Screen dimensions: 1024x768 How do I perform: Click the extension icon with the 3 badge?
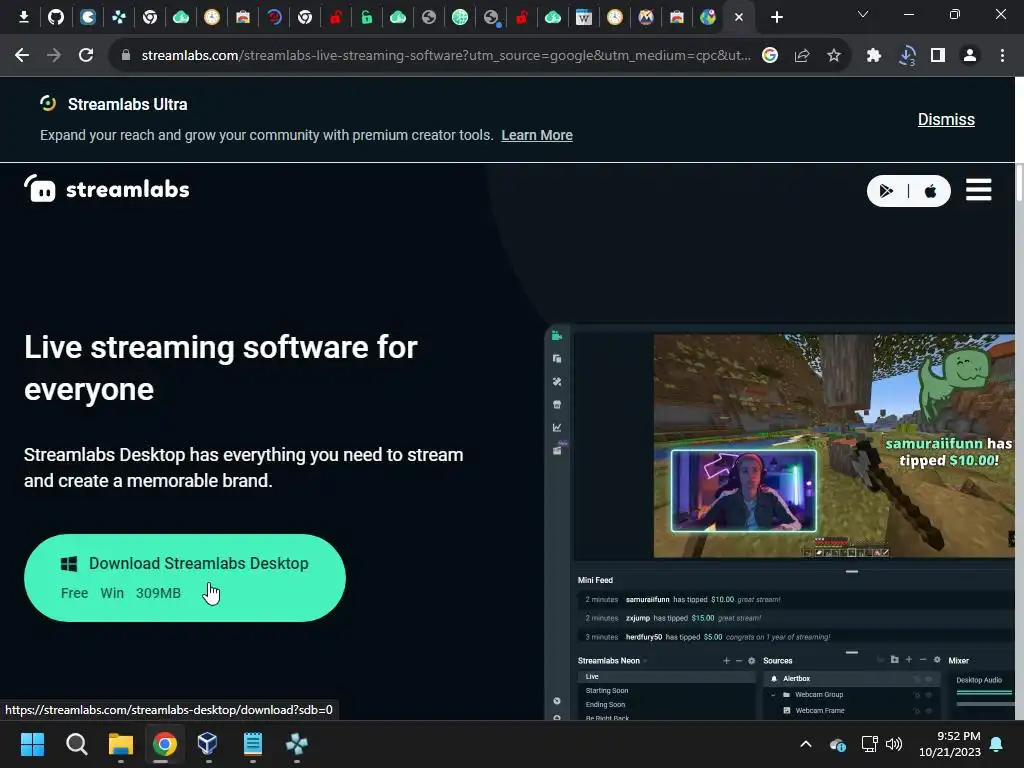(x=906, y=56)
